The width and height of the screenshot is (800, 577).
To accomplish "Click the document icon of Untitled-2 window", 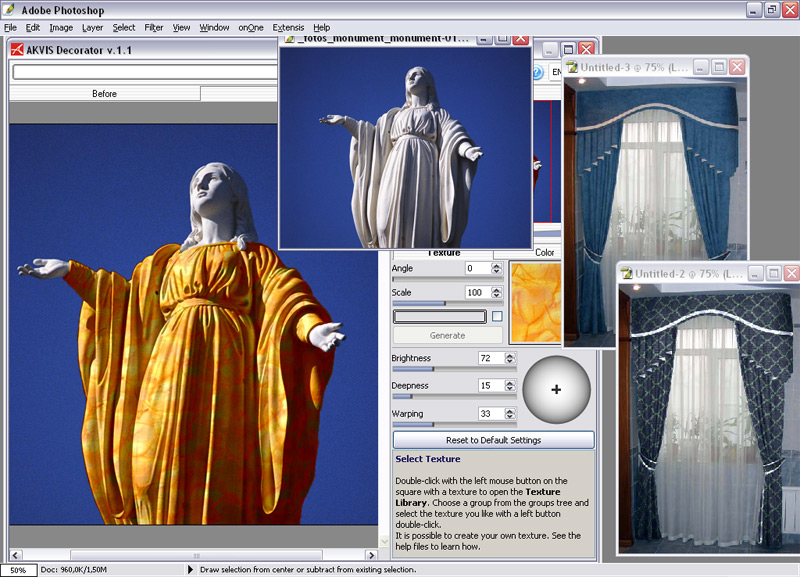I will pyautogui.click(x=627, y=273).
